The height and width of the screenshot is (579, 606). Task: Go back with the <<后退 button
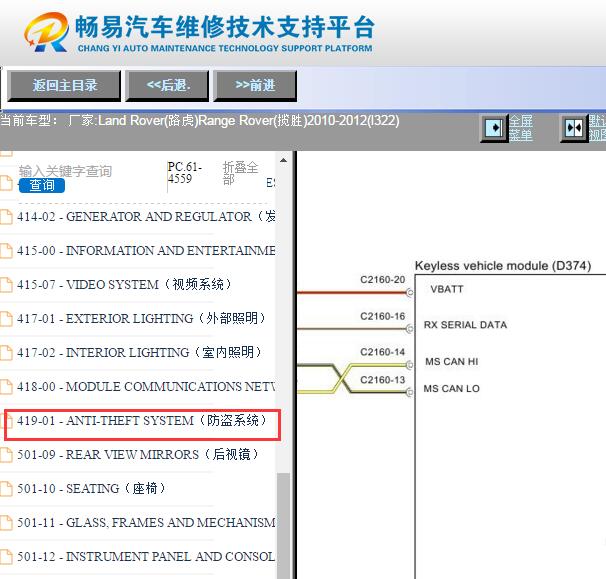pyautogui.click(x=167, y=85)
